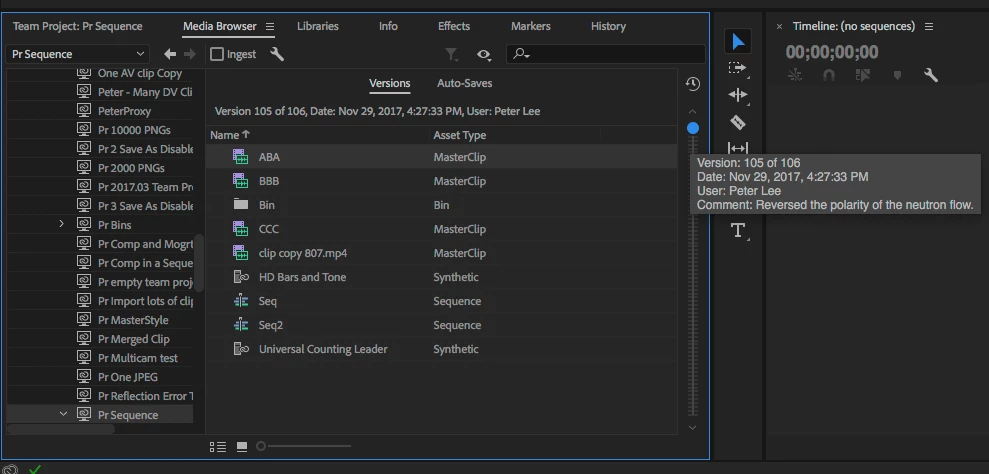Image resolution: width=989 pixels, height=474 pixels.
Task: Select the Bin folder row
Action: (442, 205)
